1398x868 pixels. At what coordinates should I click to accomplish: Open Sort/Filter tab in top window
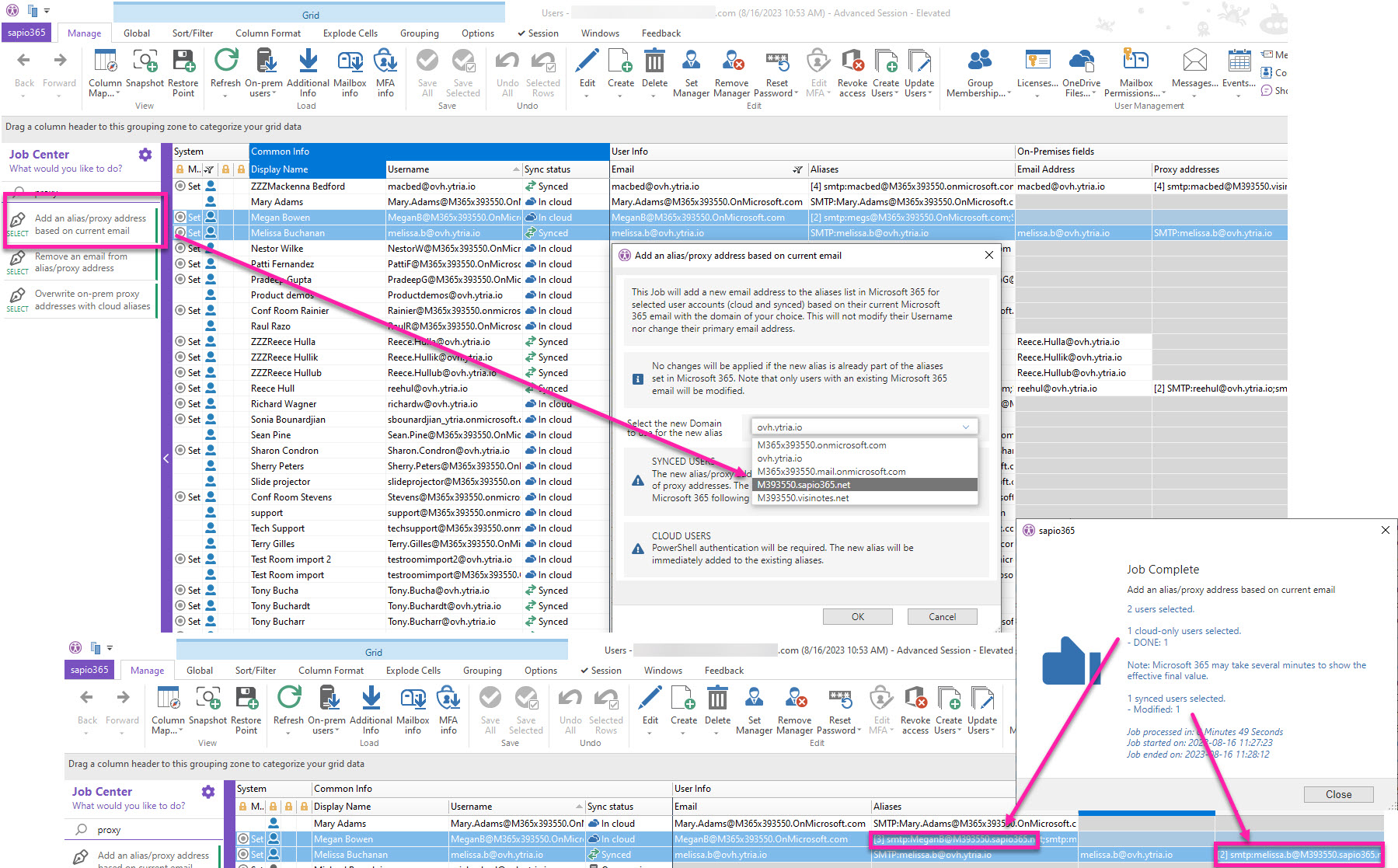[193, 33]
